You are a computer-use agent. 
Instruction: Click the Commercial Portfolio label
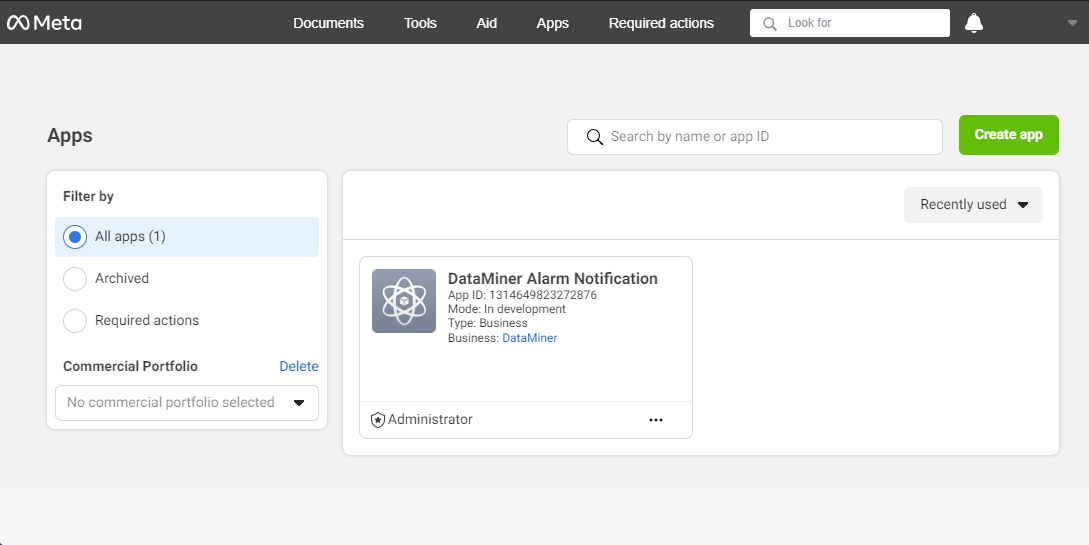(x=131, y=367)
